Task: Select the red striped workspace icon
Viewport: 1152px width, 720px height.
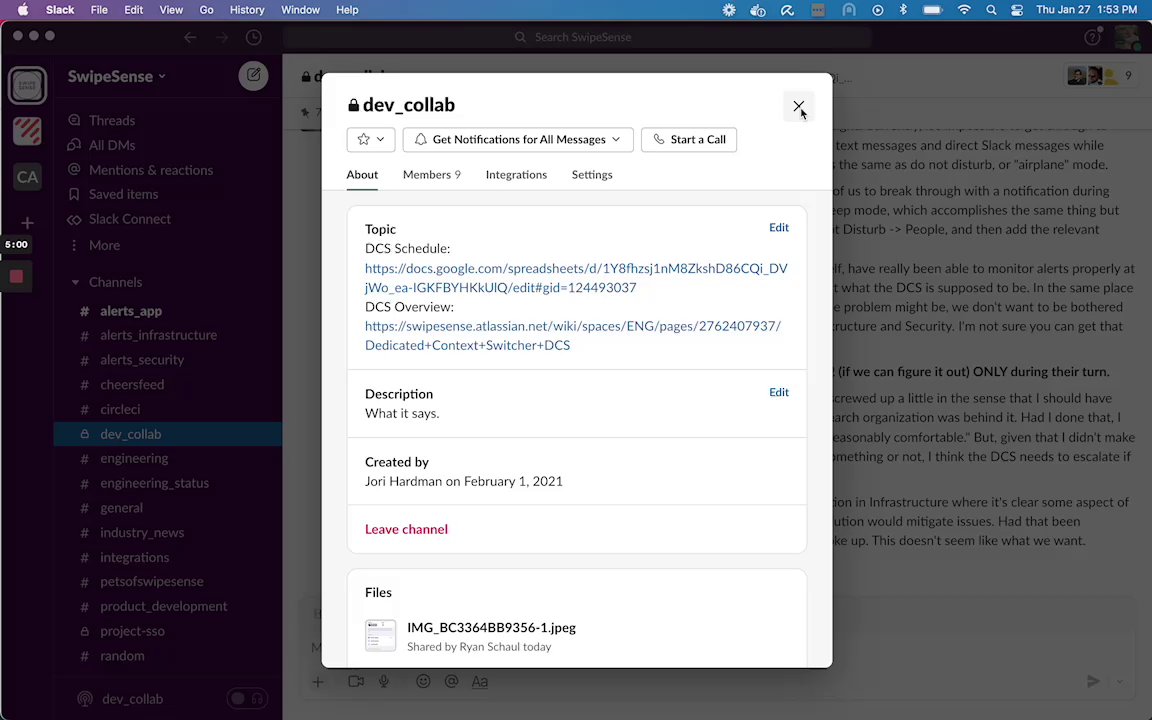Action: 27,132
